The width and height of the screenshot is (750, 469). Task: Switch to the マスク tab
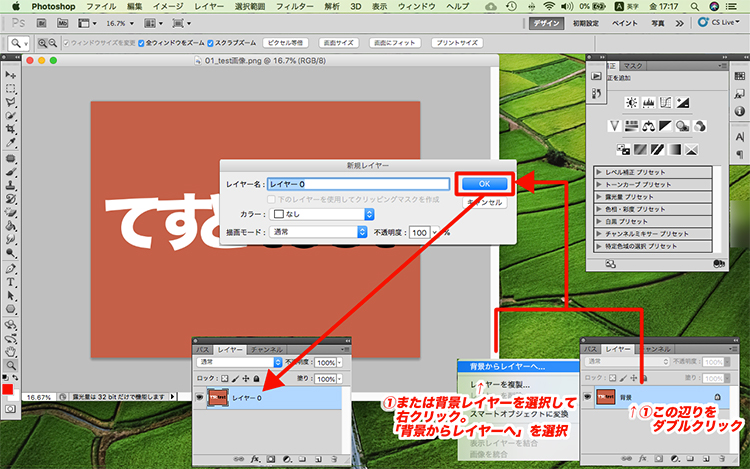(x=632, y=65)
